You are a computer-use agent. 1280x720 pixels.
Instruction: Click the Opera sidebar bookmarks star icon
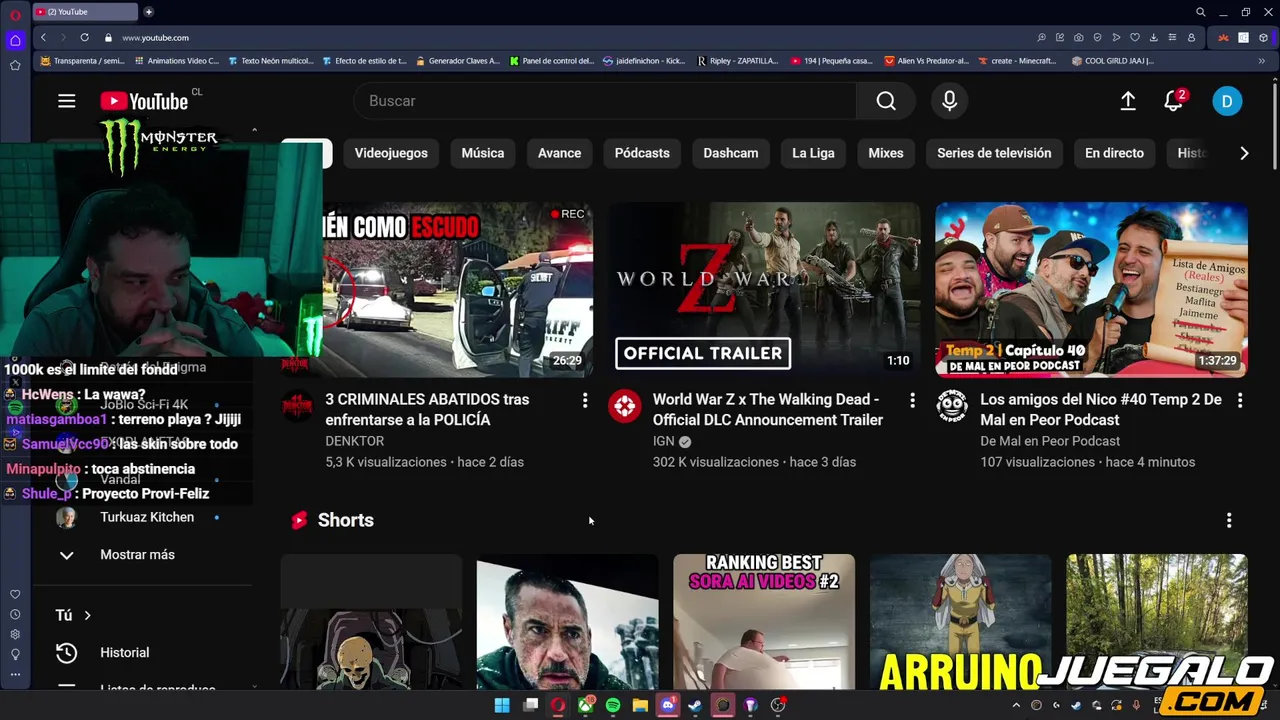[15, 65]
